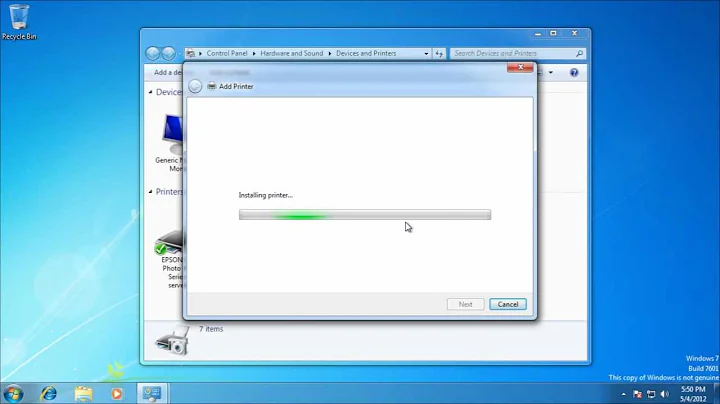Click the Add Printer title printer icon

pyautogui.click(x=212, y=86)
